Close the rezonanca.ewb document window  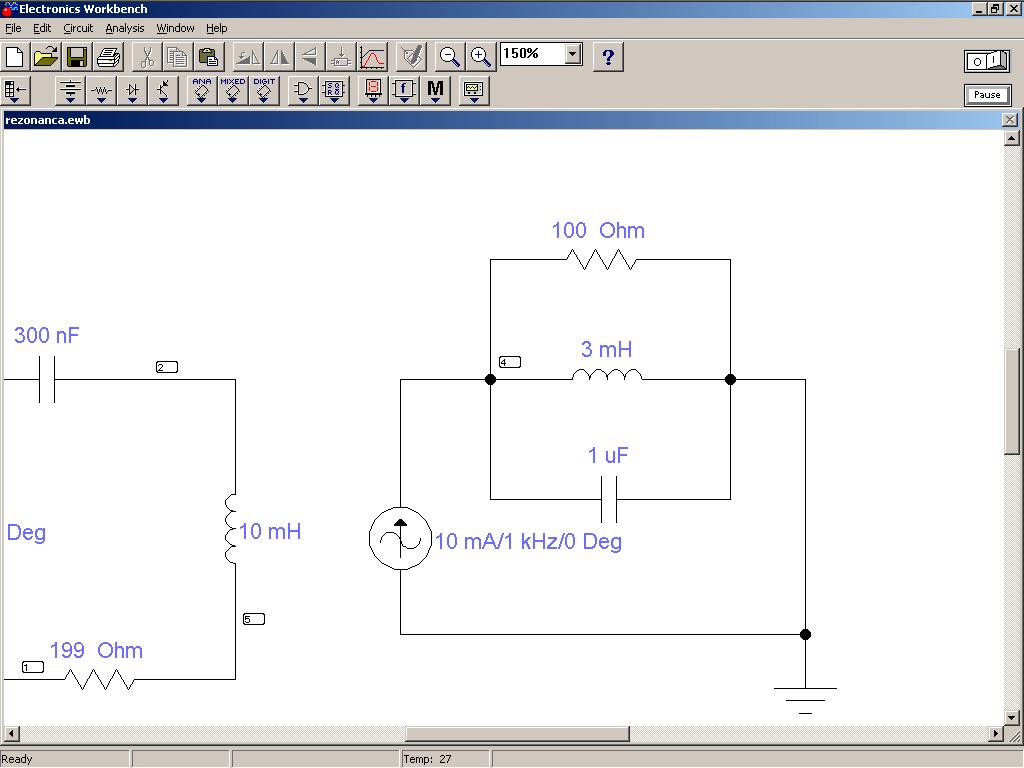pos(1010,120)
